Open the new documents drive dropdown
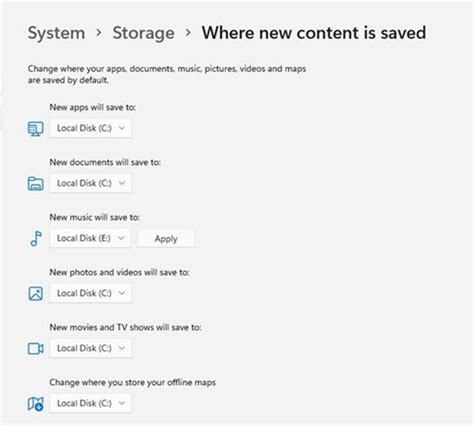Image resolution: width=474 pixels, height=425 pixels. point(91,183)
